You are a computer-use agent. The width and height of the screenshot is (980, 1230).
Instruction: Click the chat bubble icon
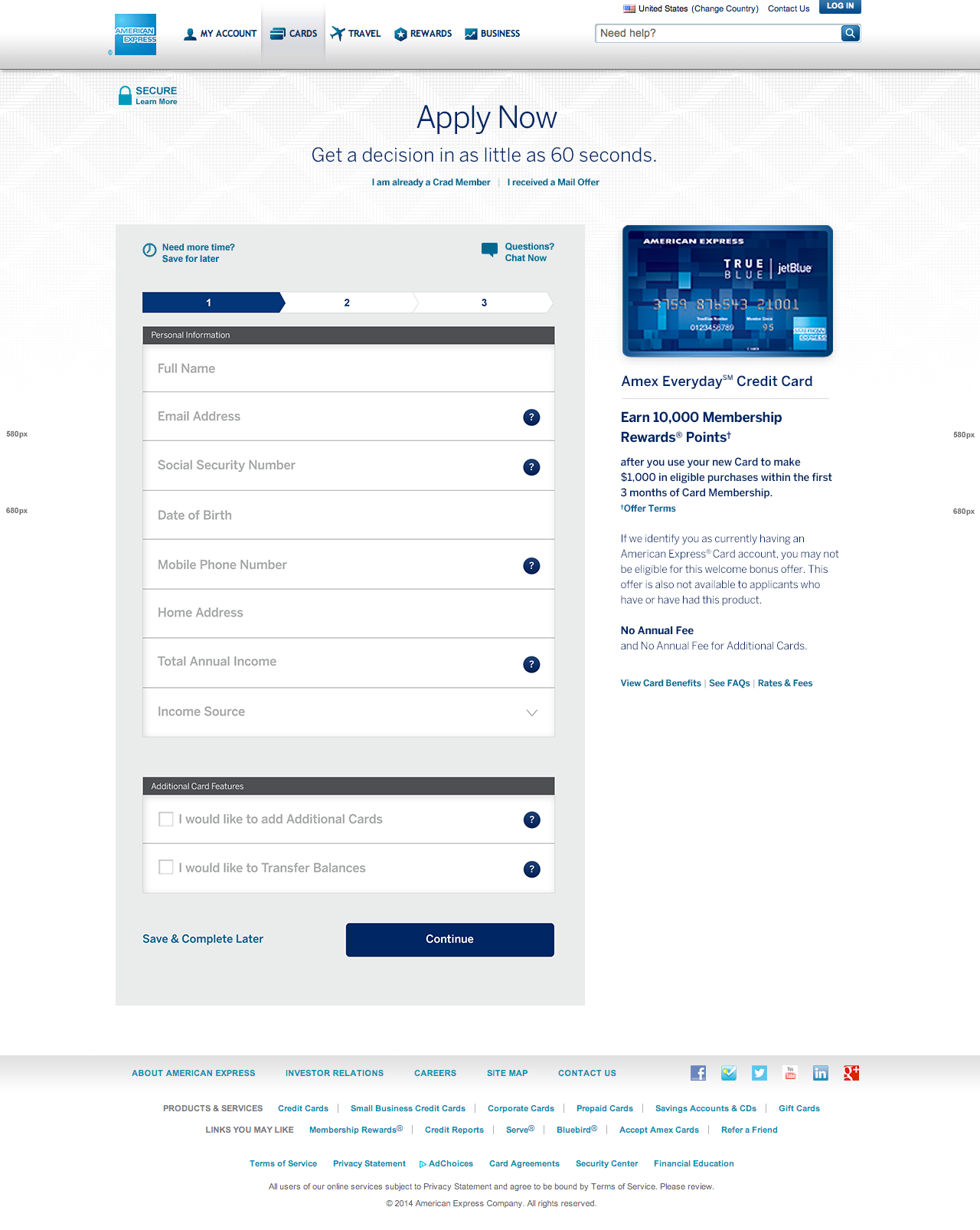point(489,250)
